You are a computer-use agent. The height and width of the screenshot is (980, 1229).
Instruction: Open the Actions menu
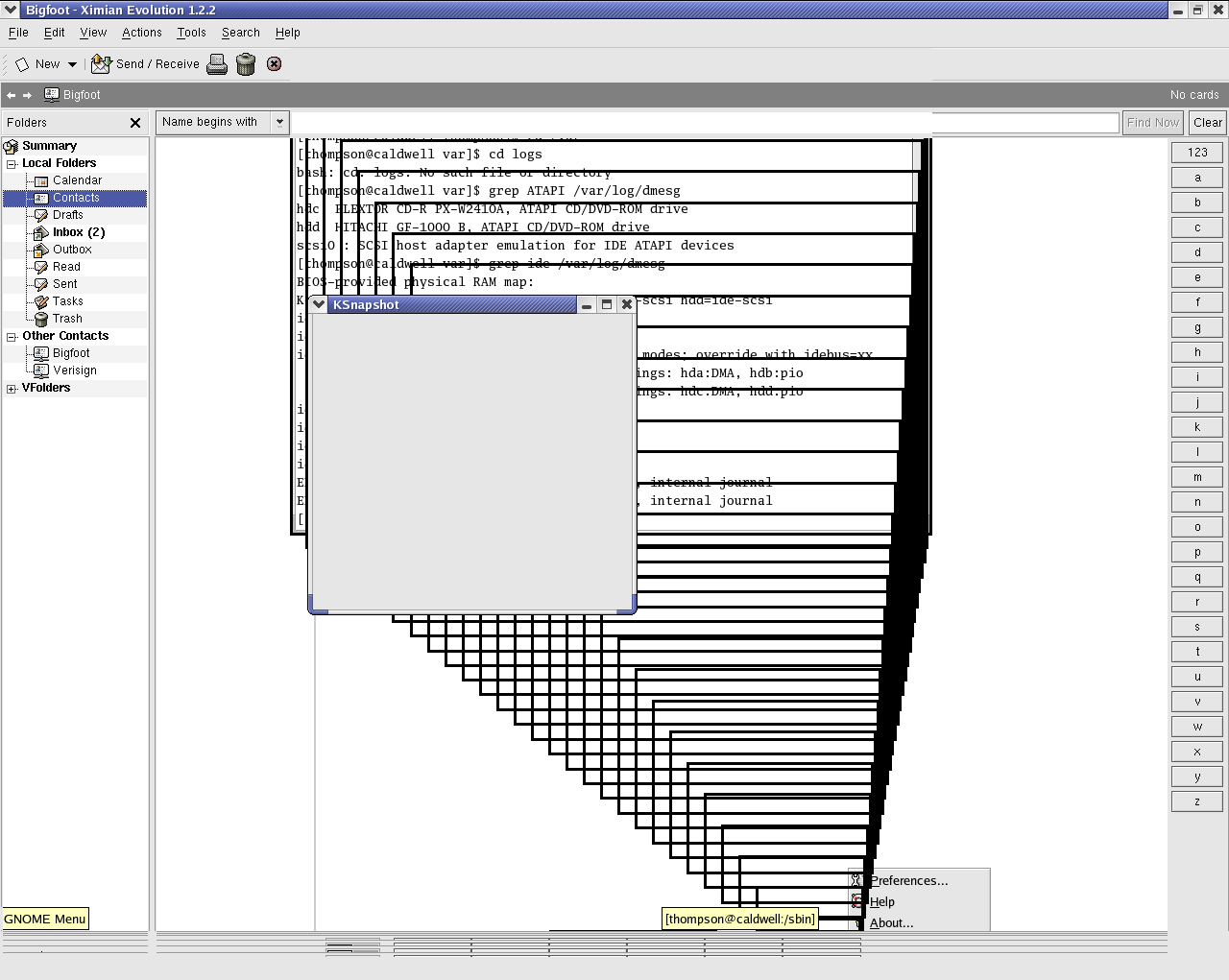141,33
